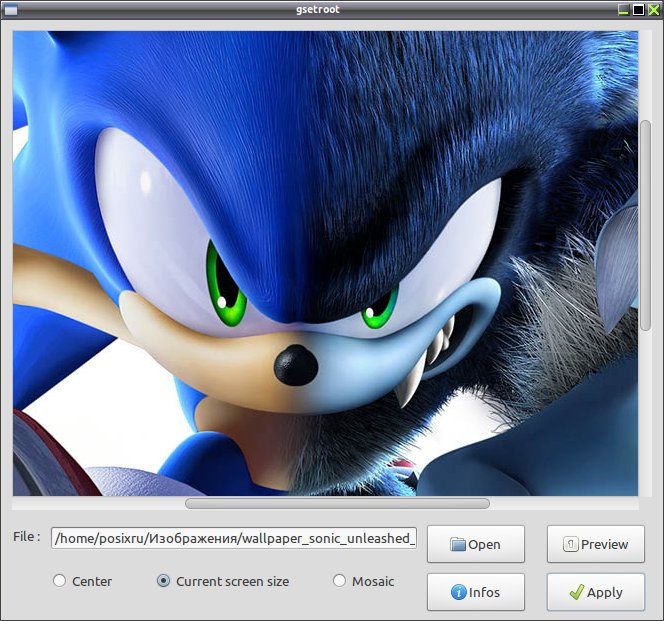Choose the Mosaic radio option
This screenshot has width=664, height=621.
(x=363, y=581)
